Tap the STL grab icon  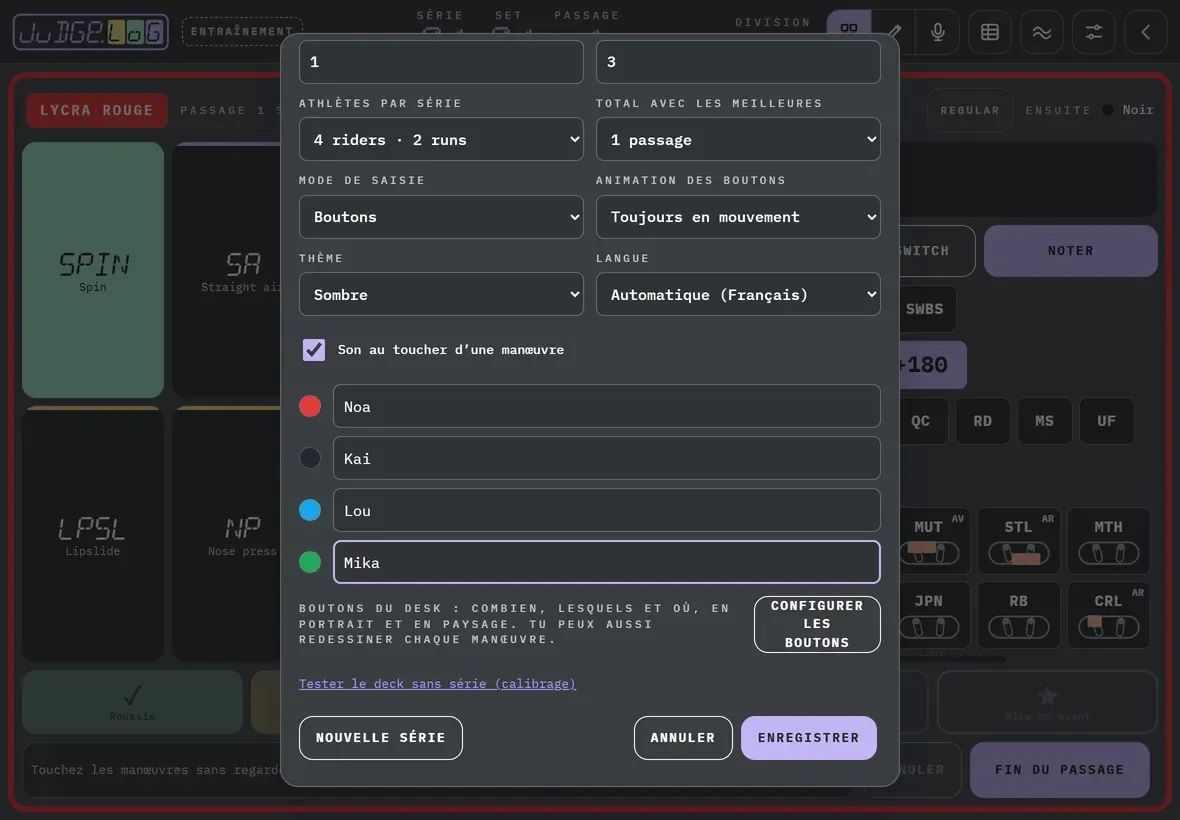point(1019,540)
